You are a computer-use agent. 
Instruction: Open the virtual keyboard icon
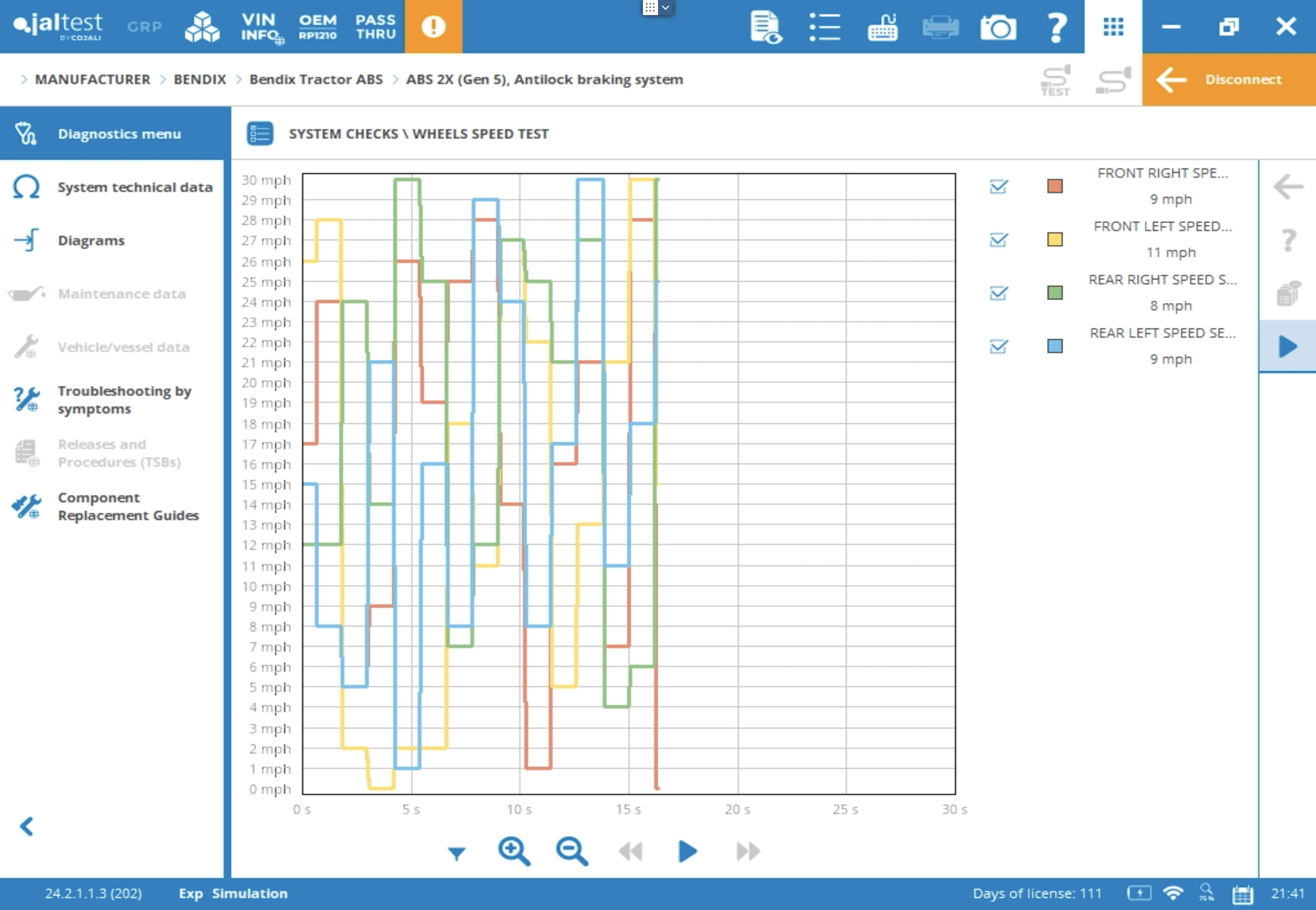pyautogui.click(x=882, y=27)
